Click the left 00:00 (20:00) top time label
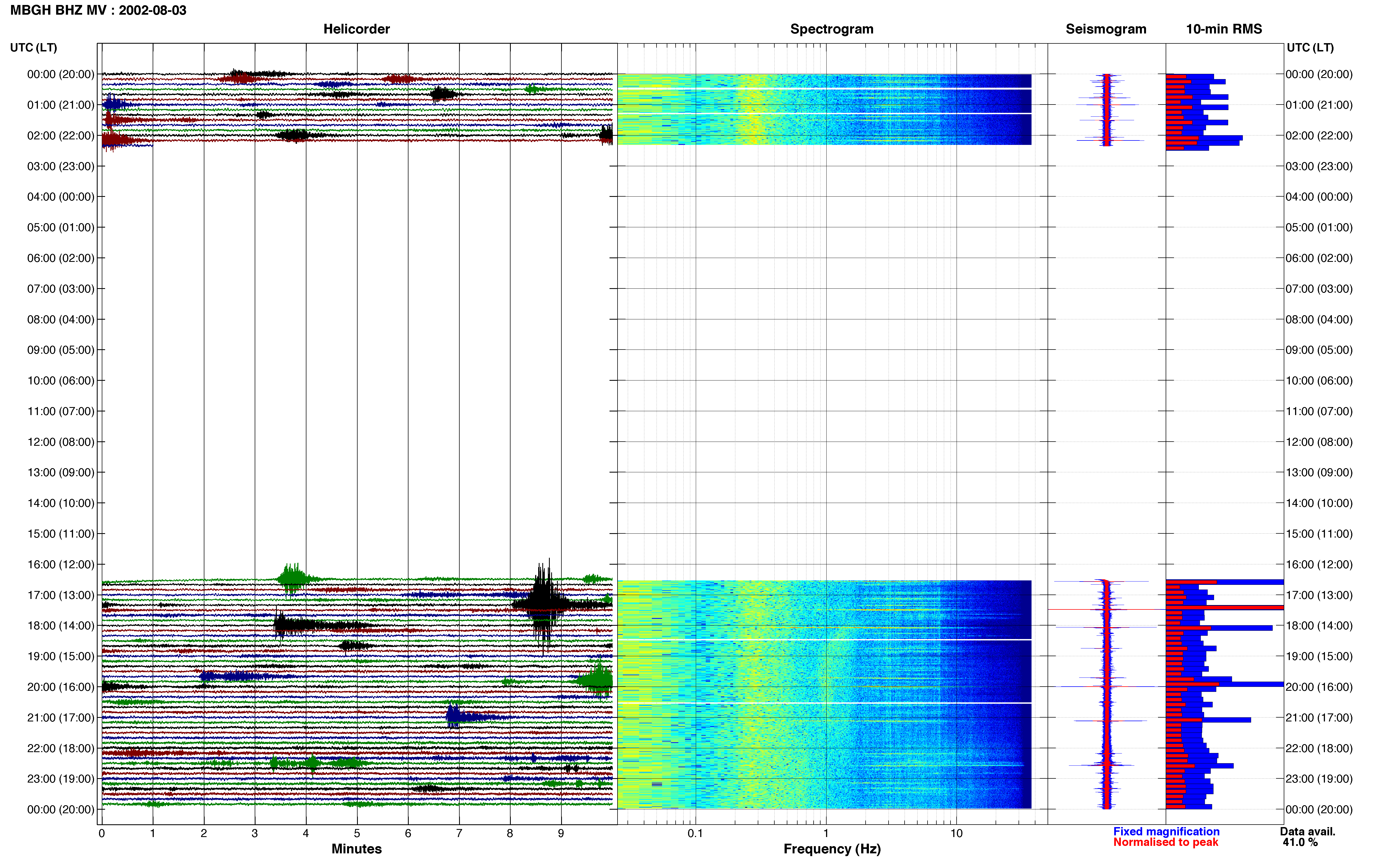 61,74
